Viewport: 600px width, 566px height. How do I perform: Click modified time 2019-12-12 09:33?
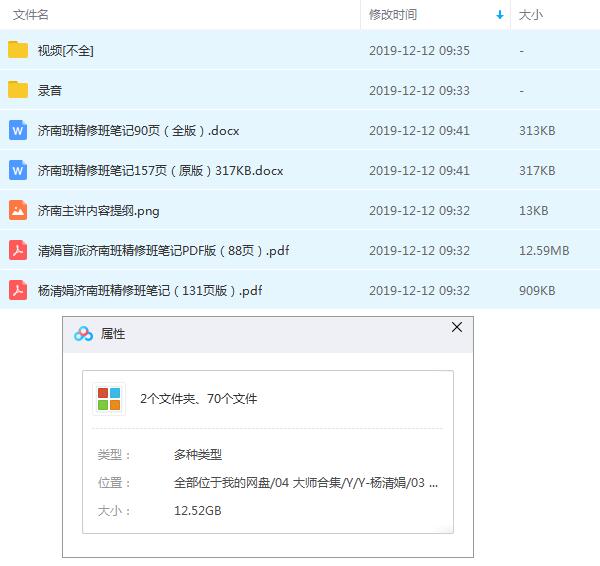(x=419, y=91)
